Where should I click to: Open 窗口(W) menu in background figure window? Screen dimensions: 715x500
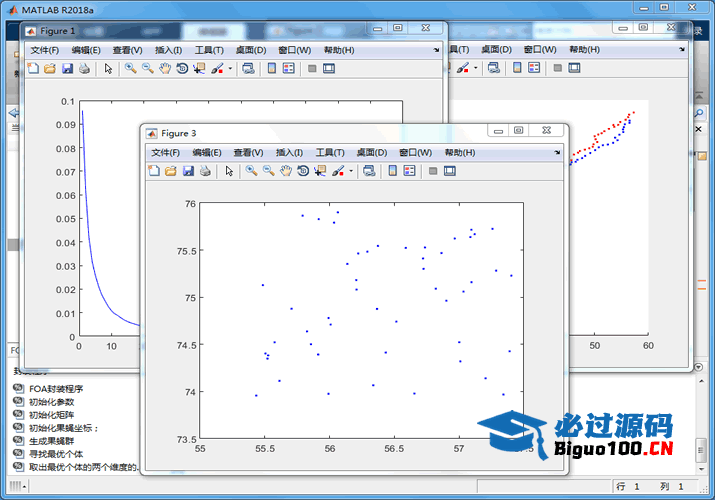tap(540, 49)
